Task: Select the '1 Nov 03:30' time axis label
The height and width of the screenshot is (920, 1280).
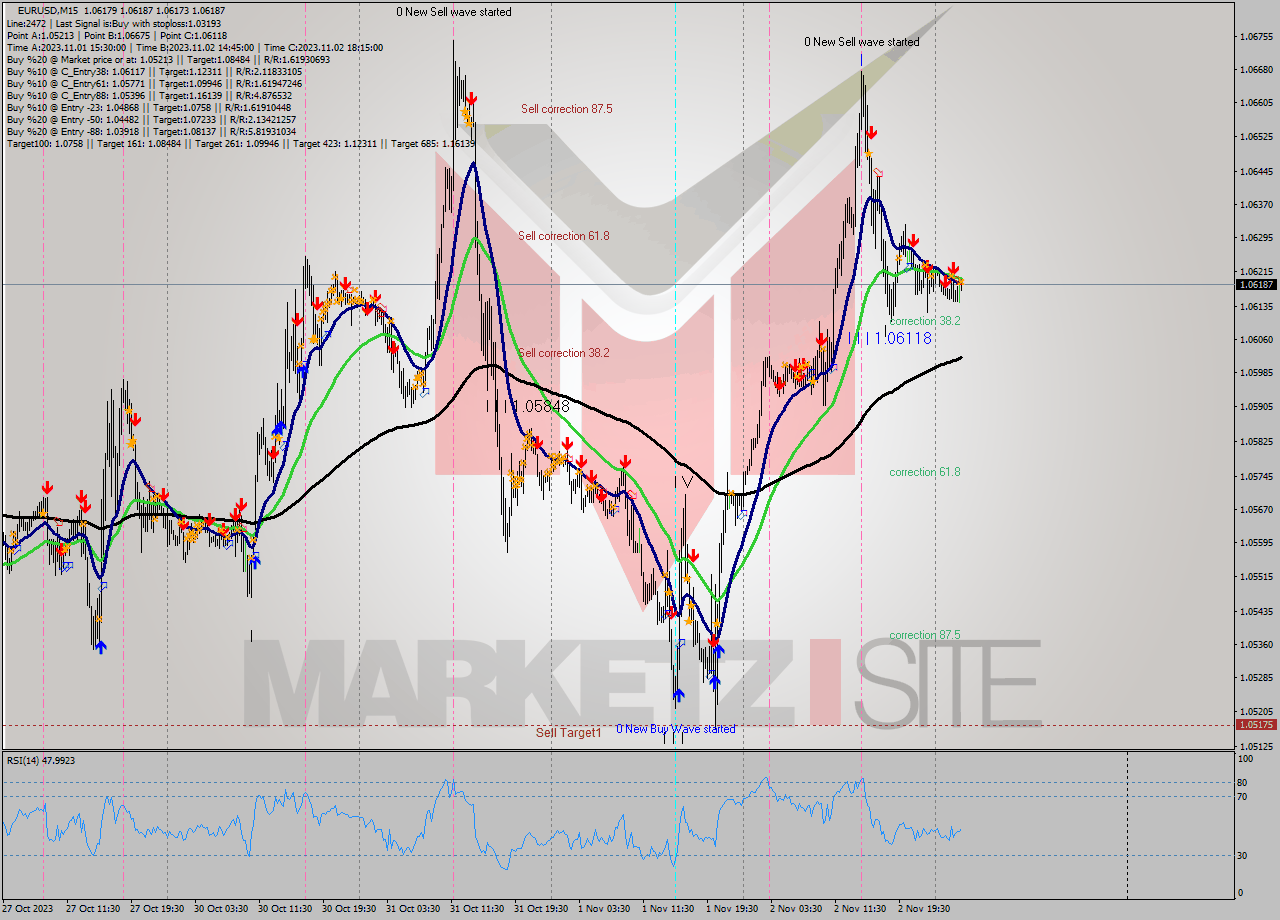Action: click(x=603, y=909)
